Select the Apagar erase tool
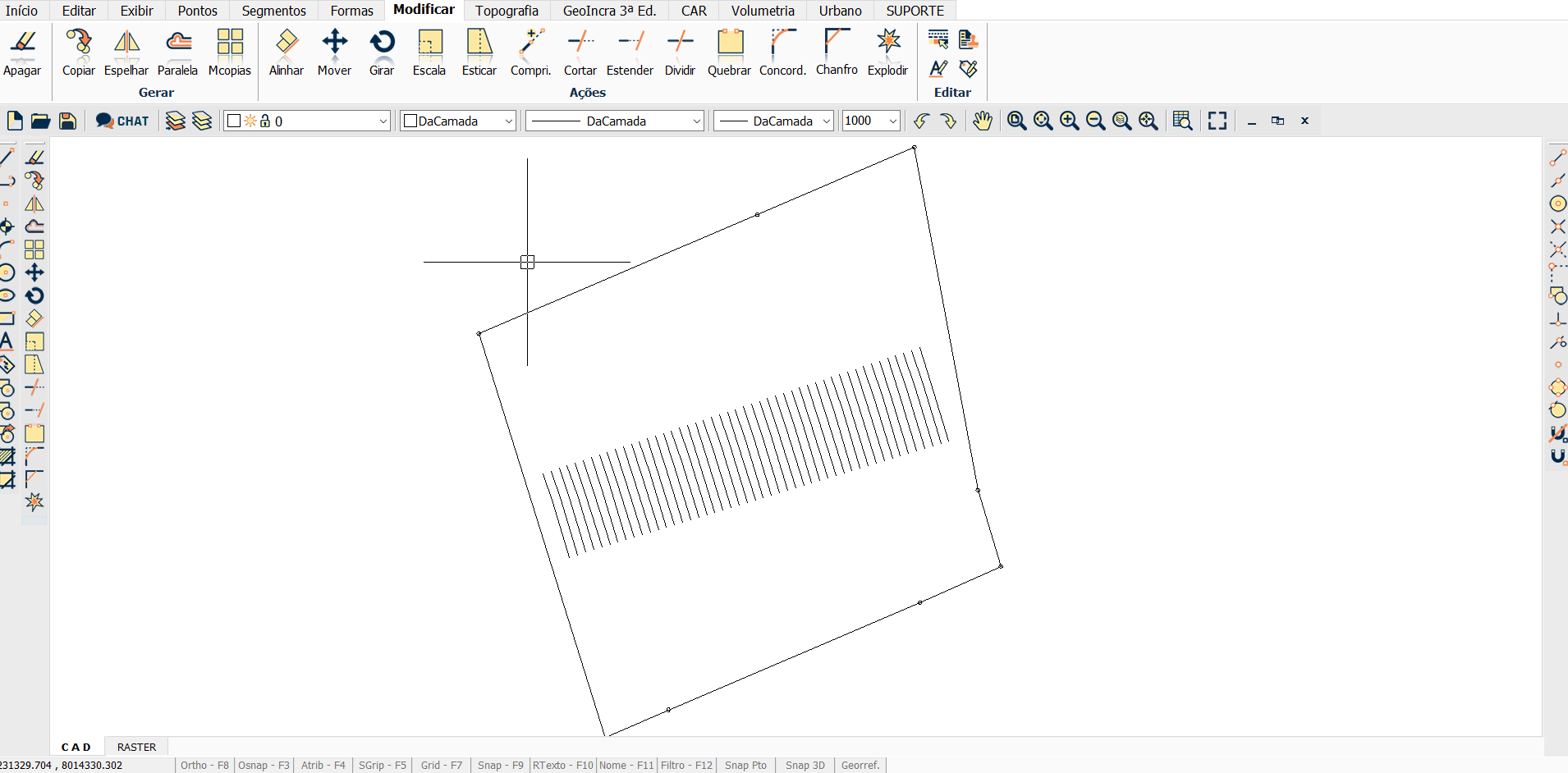 click(22, 53)
